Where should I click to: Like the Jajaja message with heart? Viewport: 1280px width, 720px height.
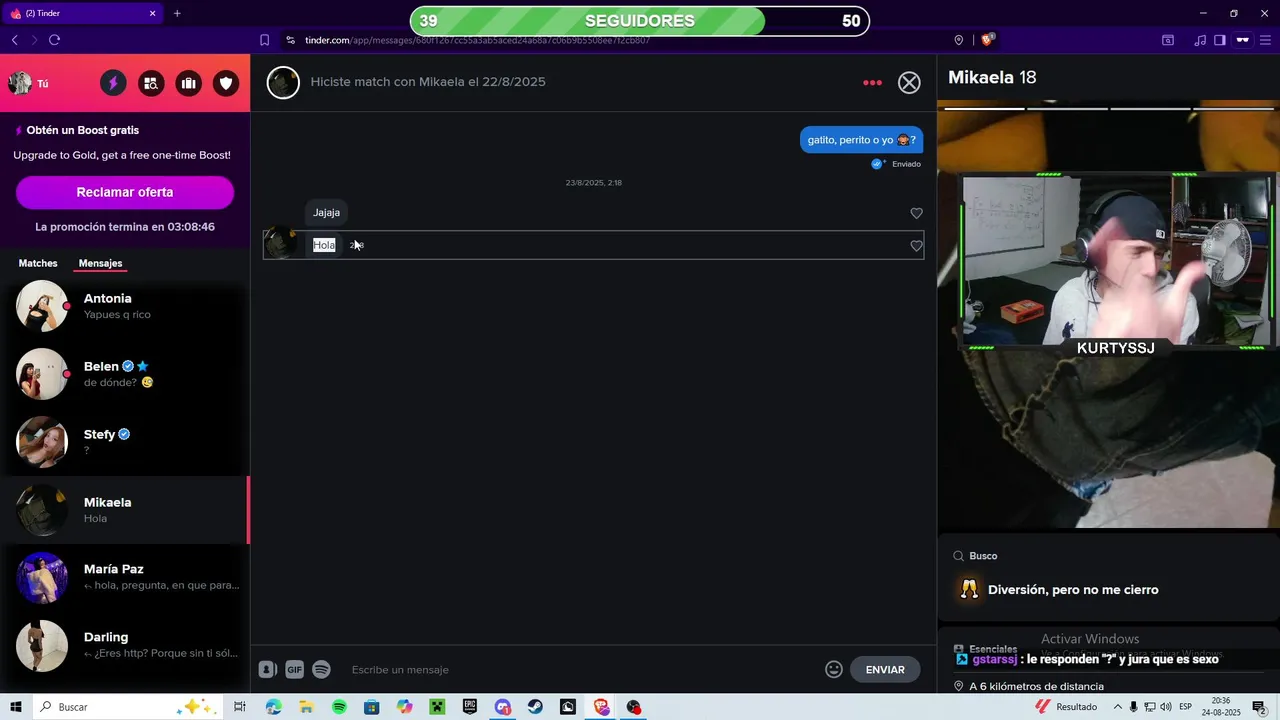click(916, 213)
